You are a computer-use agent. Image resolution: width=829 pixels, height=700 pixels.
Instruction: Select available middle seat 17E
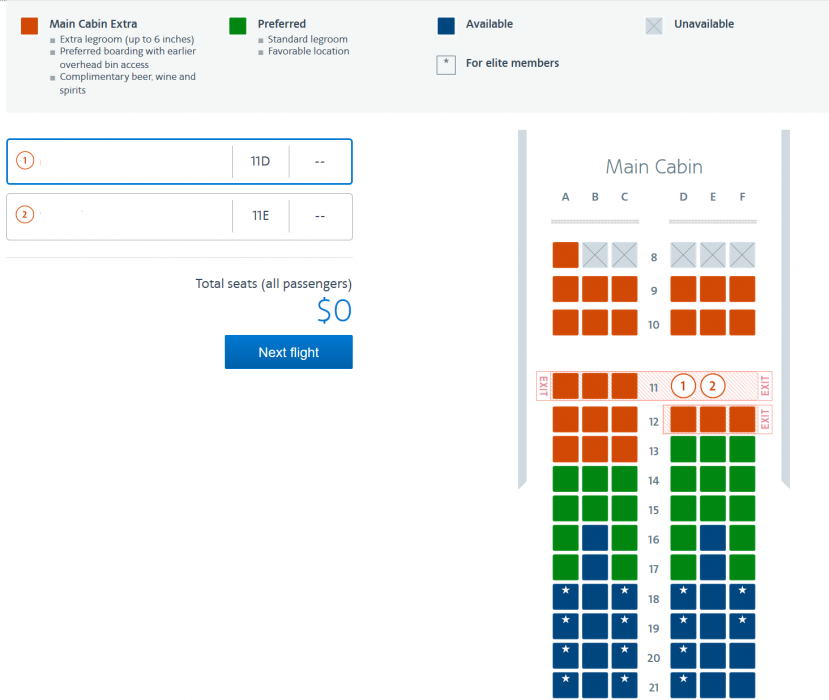tap(712, 568)
